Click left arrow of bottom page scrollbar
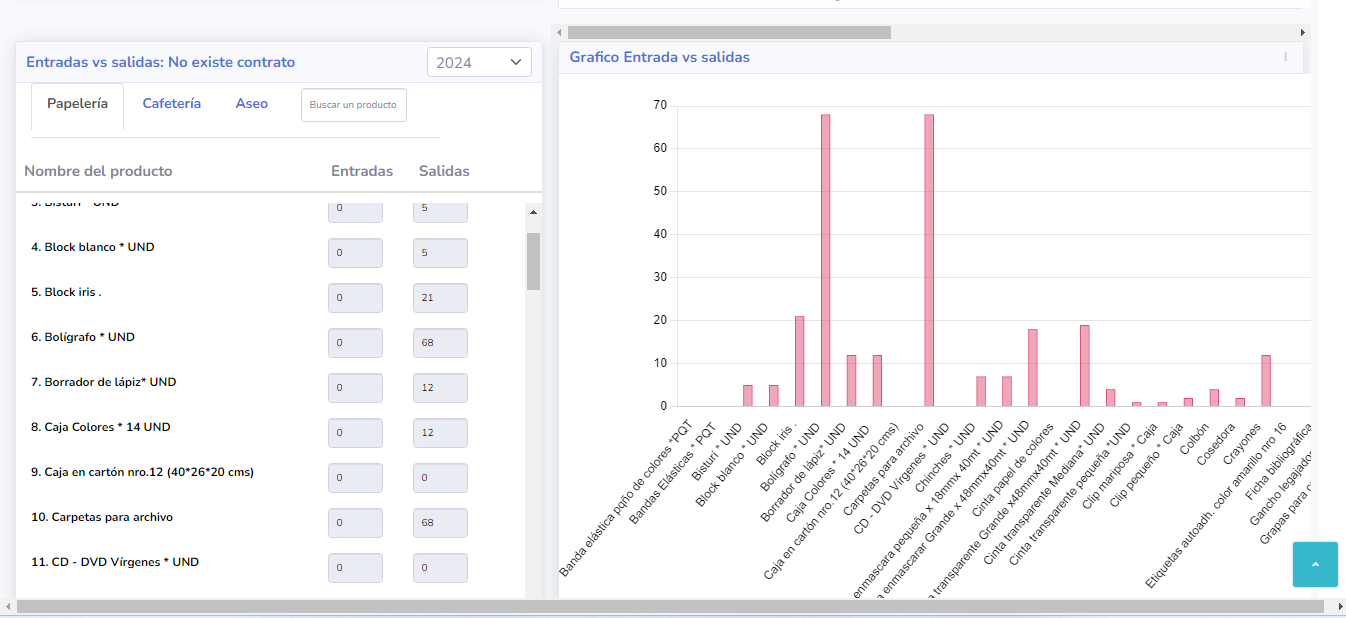Image resolution: width=1346 pixels, height=618 pixels. pos(9,607)
